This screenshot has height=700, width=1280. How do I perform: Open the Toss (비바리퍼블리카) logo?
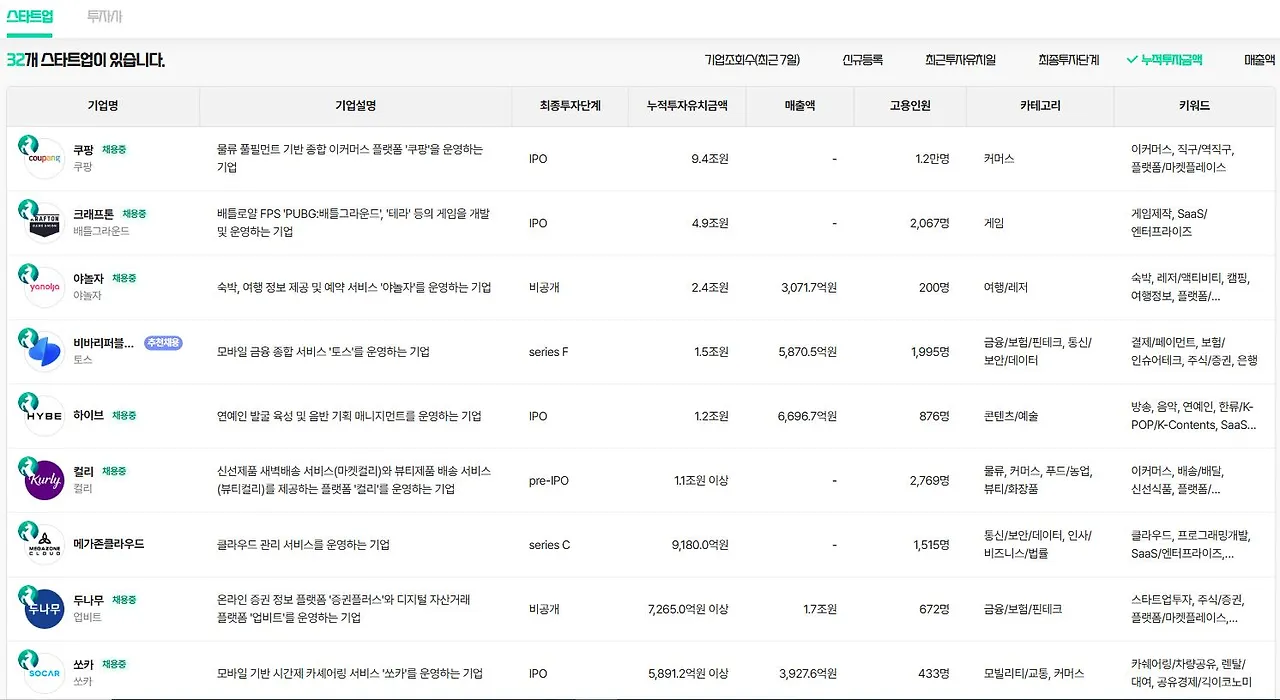tap(44, 352)
